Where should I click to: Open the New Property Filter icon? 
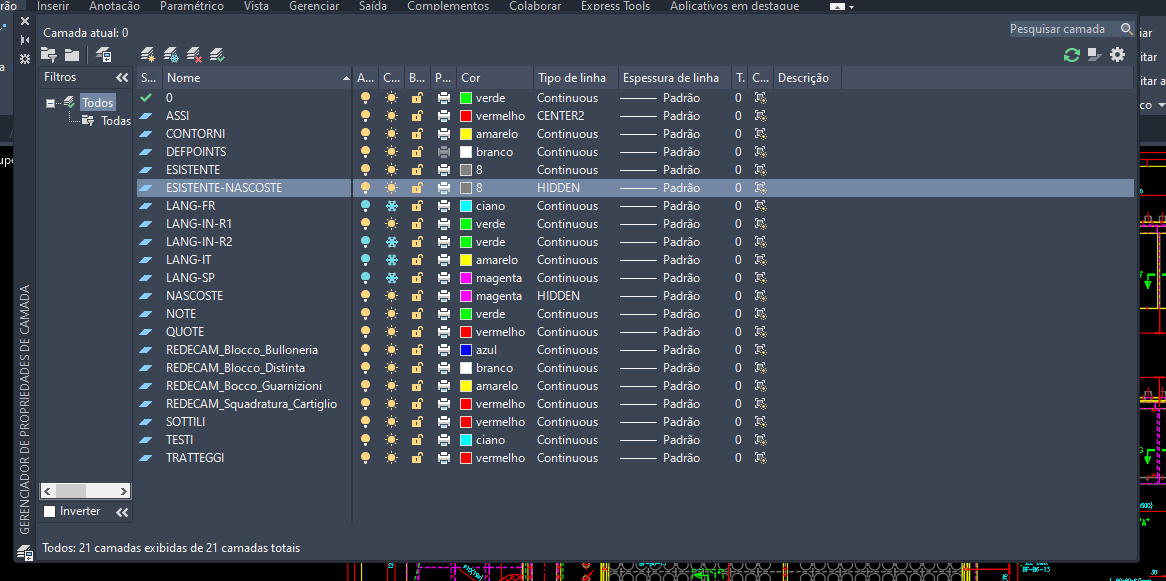click(49, 54)
